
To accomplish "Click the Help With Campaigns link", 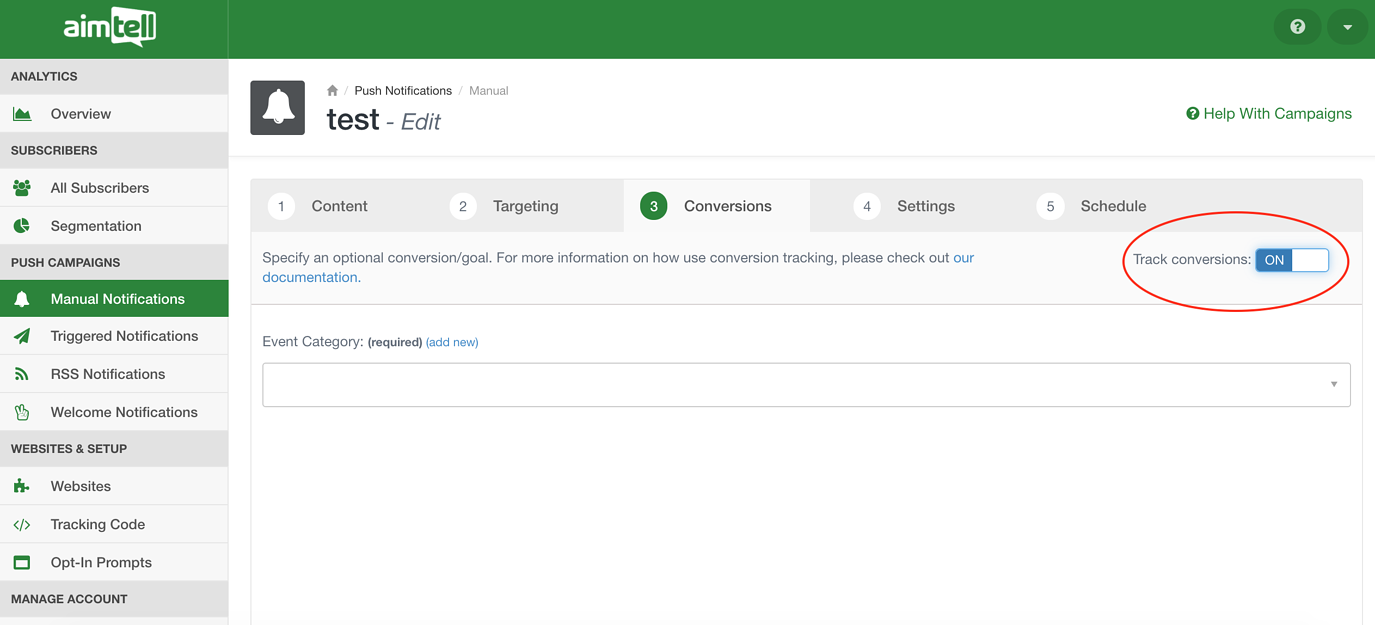I will tap(1268, 113).
